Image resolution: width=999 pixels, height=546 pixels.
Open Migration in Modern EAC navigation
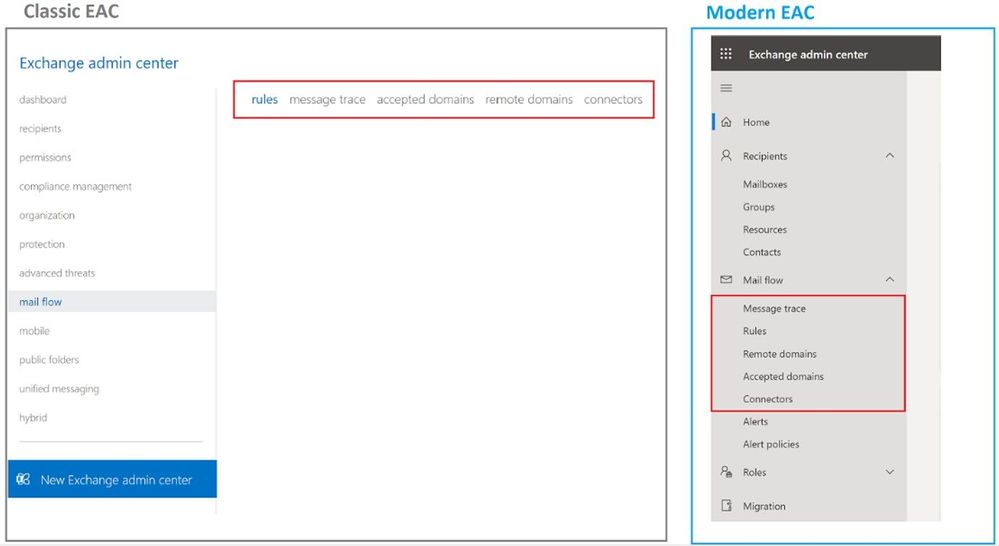pos(764,506)
